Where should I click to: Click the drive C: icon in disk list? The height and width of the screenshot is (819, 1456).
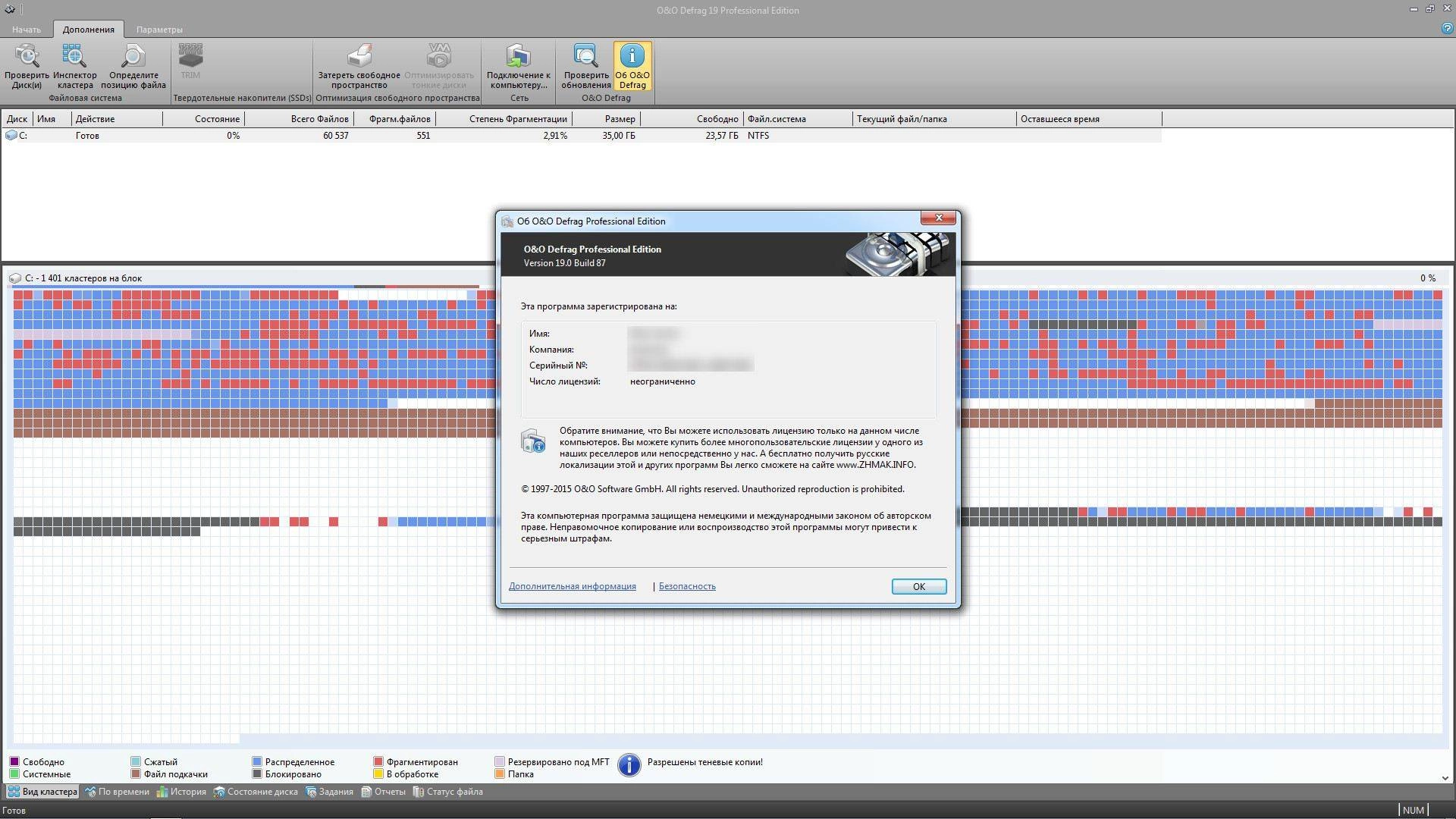(11, 136)
